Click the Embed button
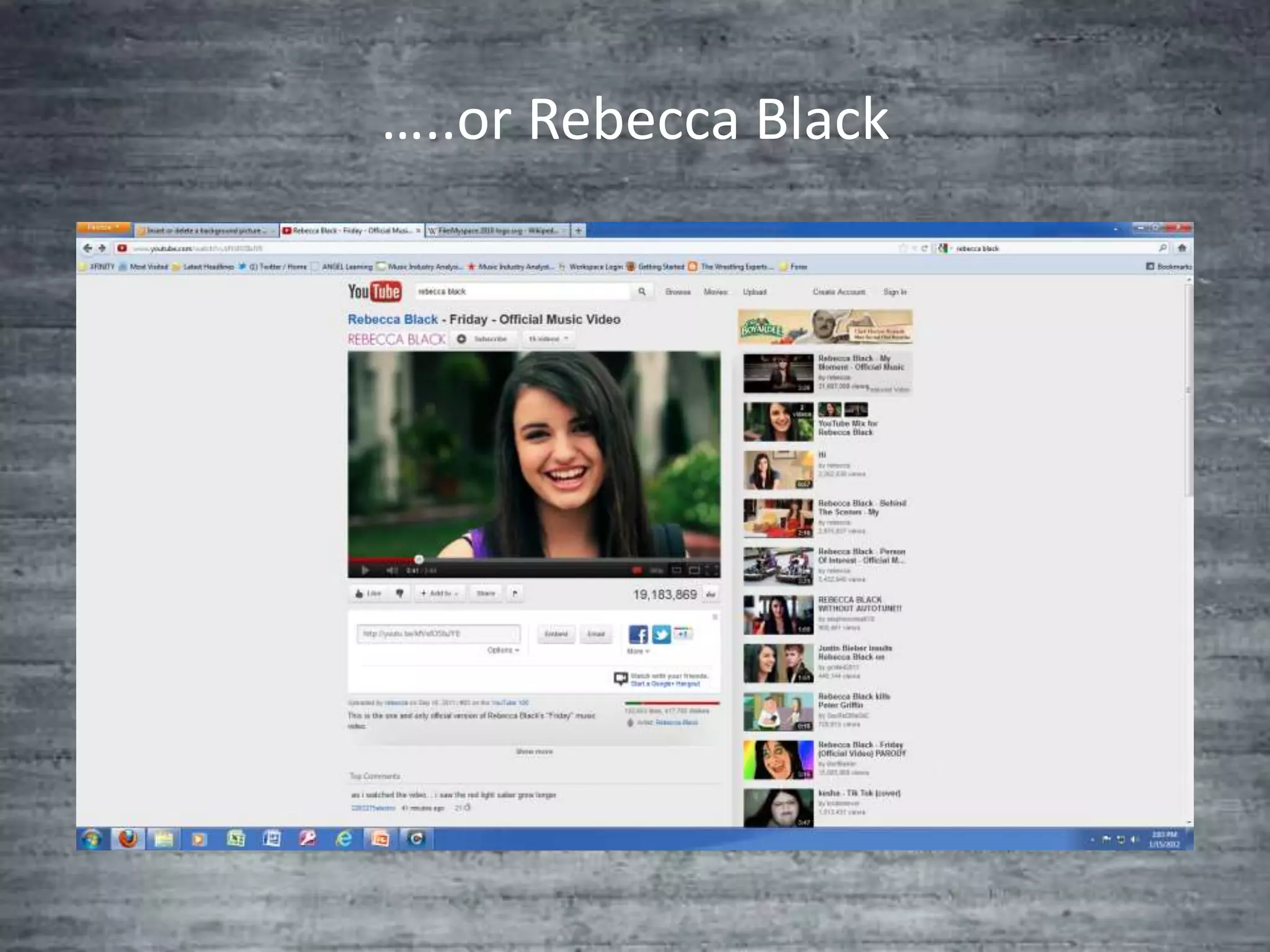Viewport: 1270px width, 952px height. coord(556,634)
